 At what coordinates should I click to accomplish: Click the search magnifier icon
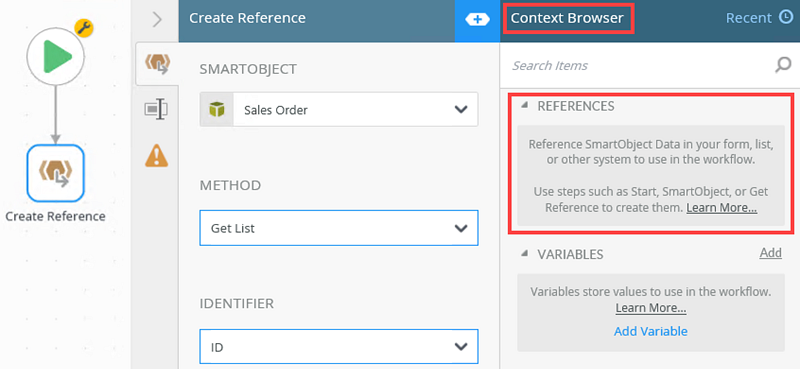tap(783, 65)
